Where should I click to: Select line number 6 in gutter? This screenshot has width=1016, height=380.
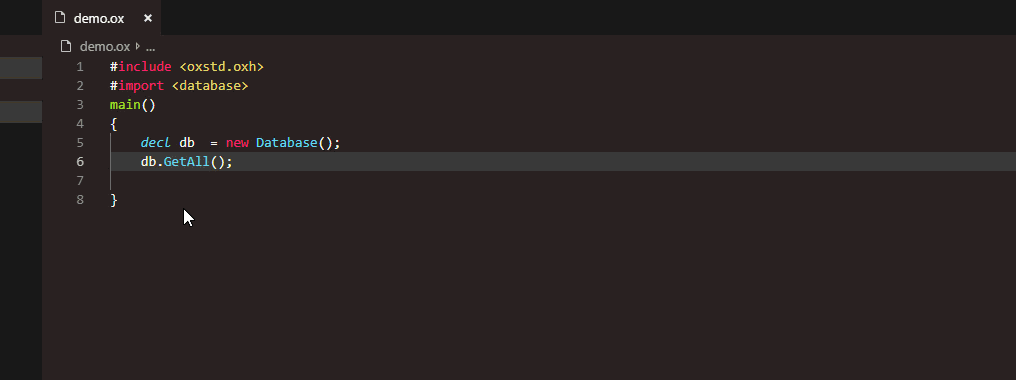(80, 161)
